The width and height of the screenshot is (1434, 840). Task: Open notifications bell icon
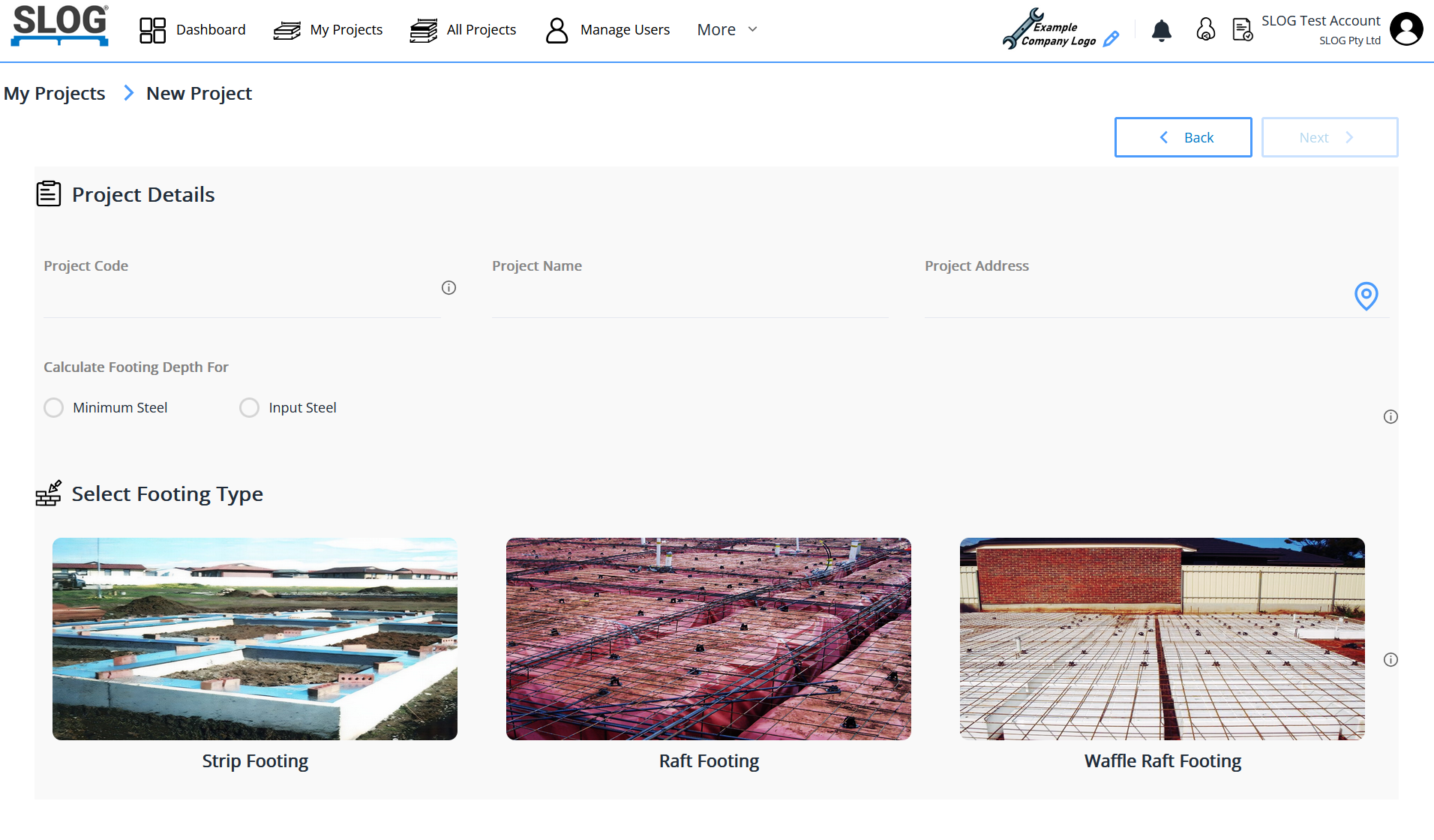click(1161, 30)
